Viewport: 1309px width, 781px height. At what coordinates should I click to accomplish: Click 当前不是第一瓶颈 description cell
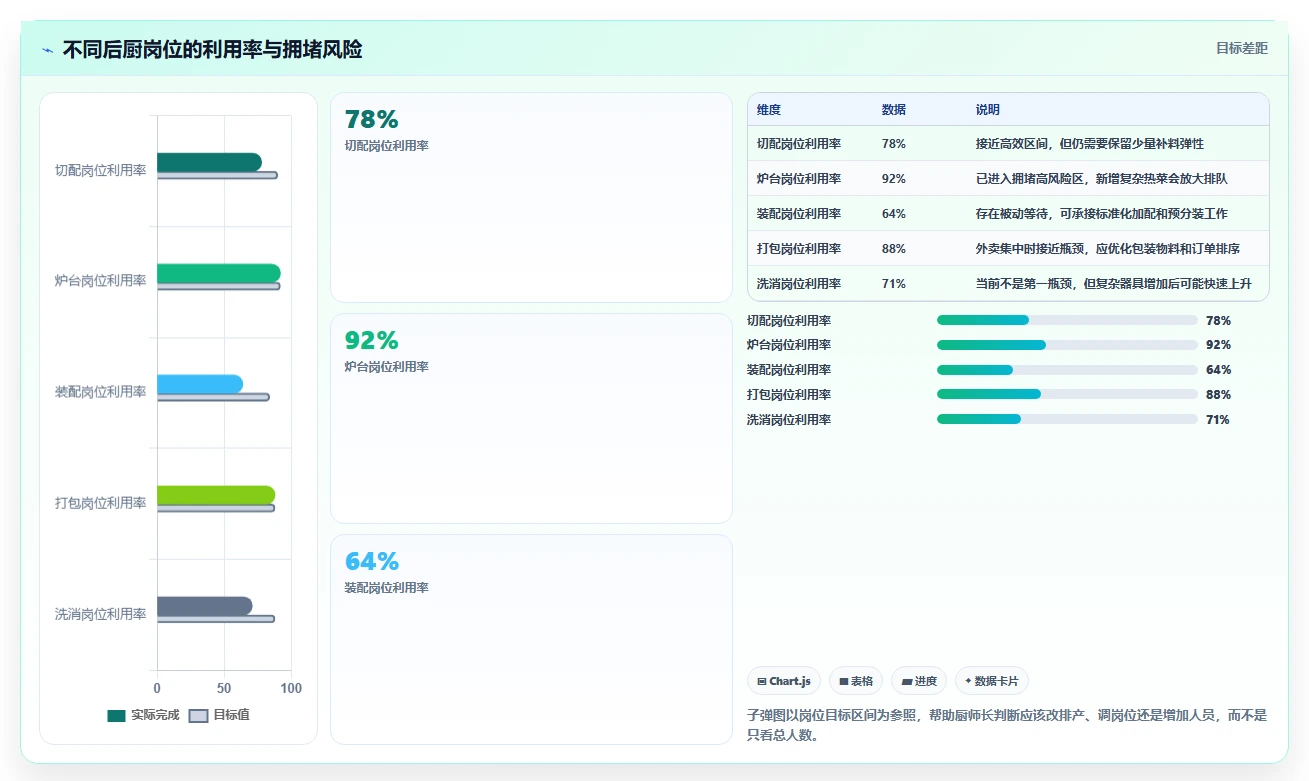1113,284
